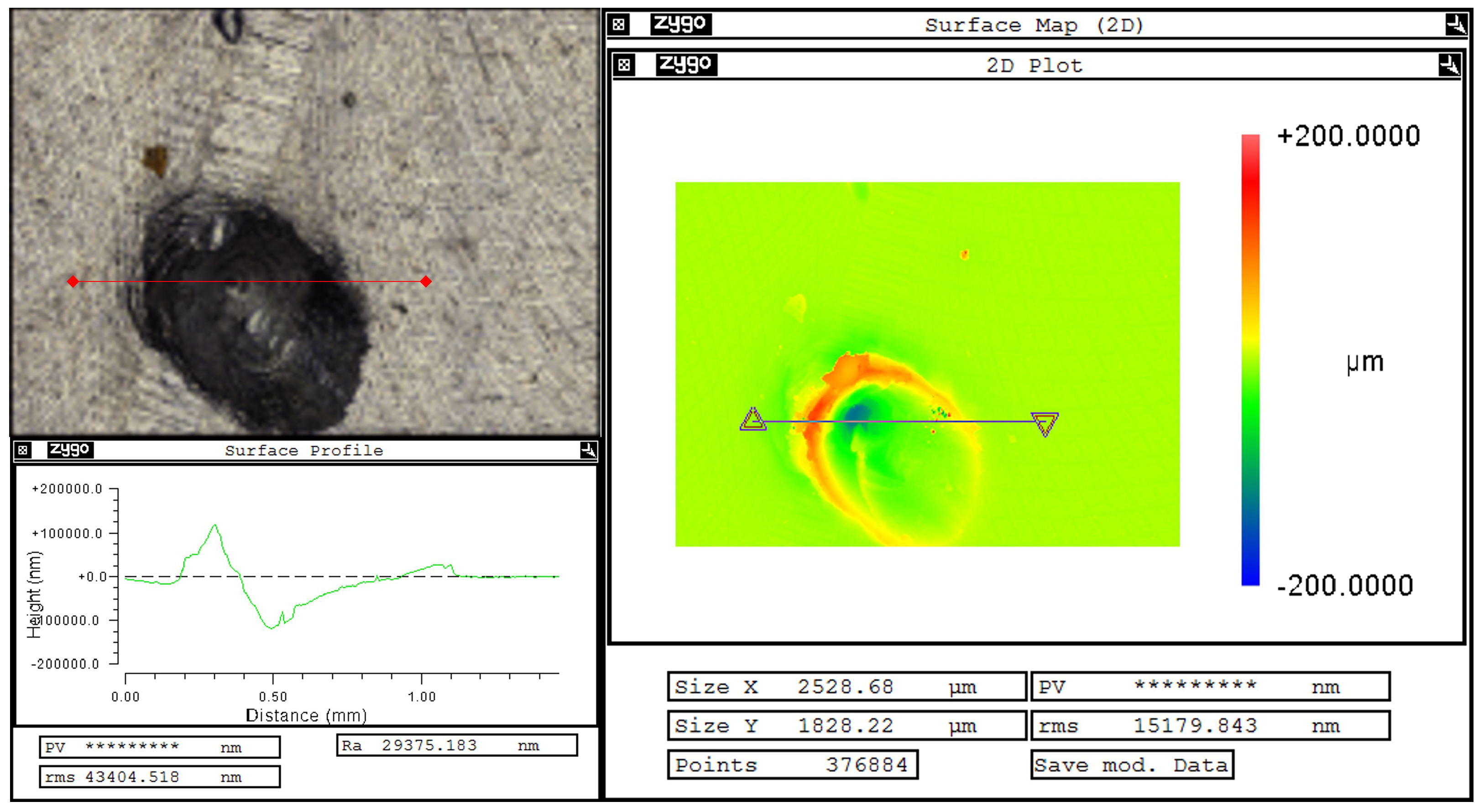Click the 2D Plot window menu box icon
This screenshot has width=1484, height=812.
tap(624, 64)
